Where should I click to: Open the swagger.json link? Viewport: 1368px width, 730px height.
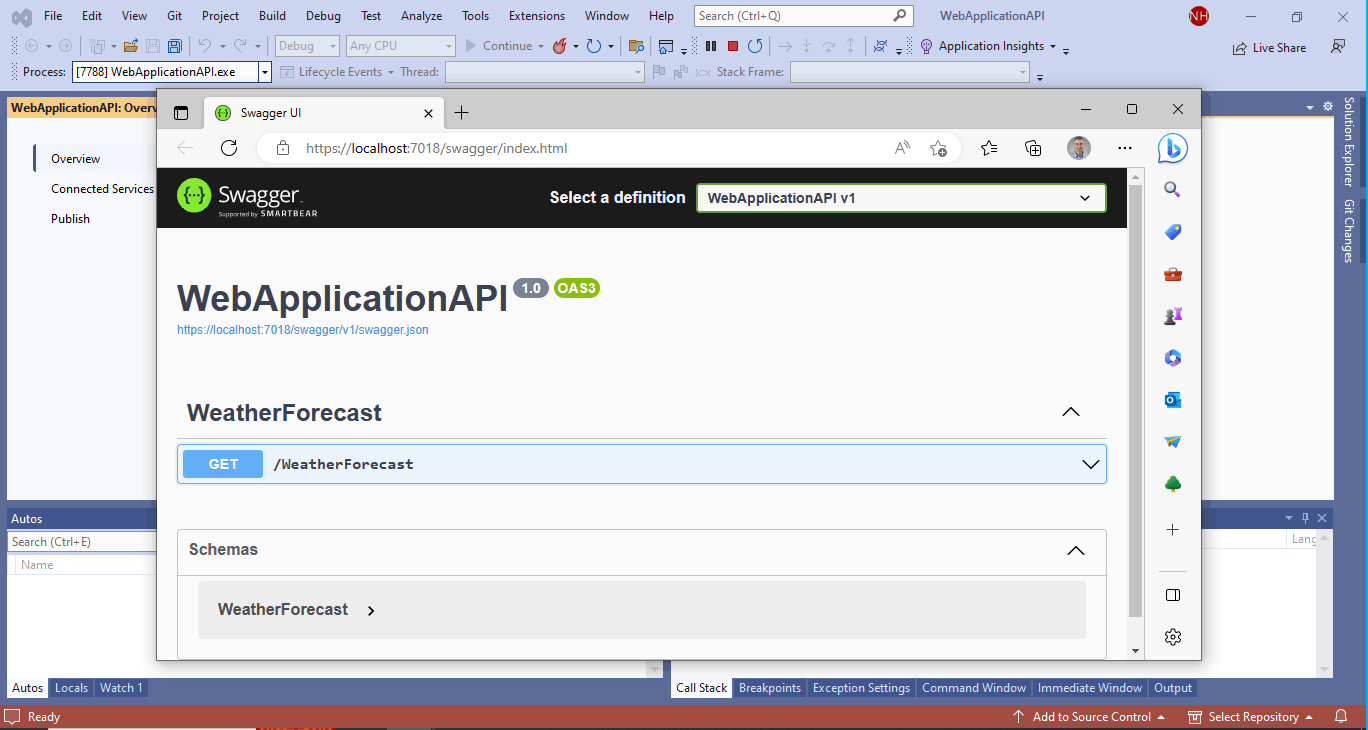[302, 329]
